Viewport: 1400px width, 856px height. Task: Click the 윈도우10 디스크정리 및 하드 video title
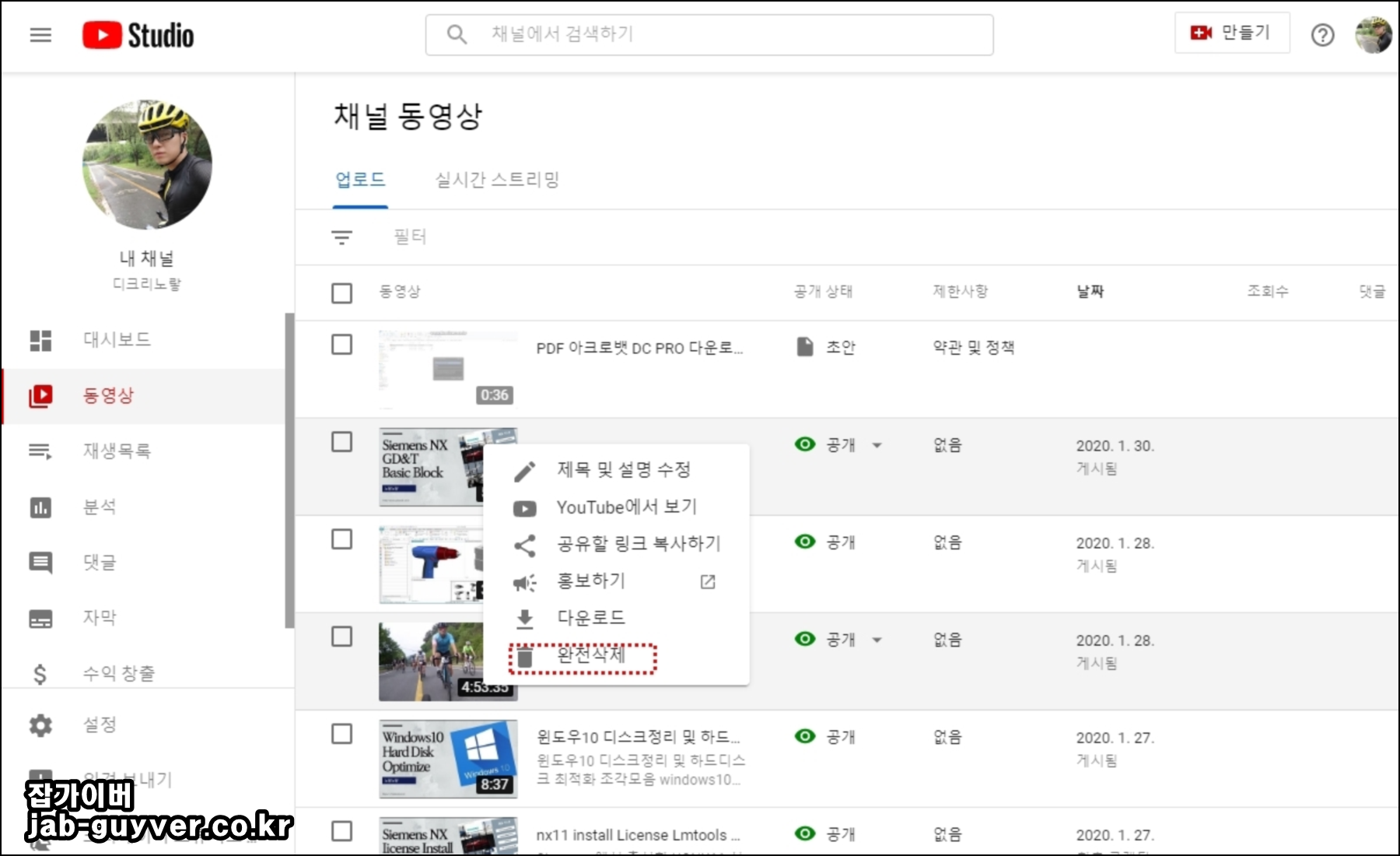(639, 737)
